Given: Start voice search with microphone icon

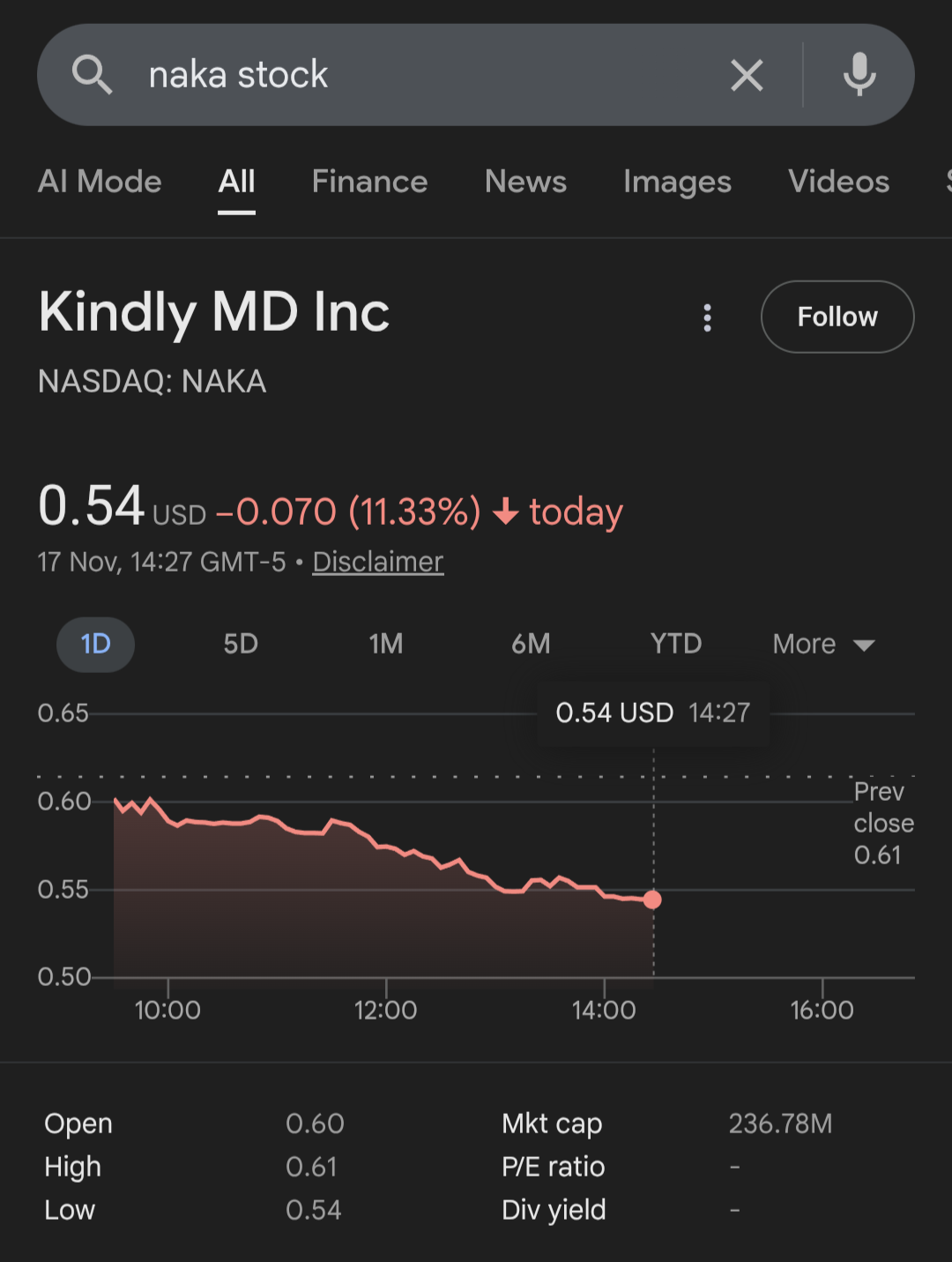Looking at the screenshot, I should point(859,75).
